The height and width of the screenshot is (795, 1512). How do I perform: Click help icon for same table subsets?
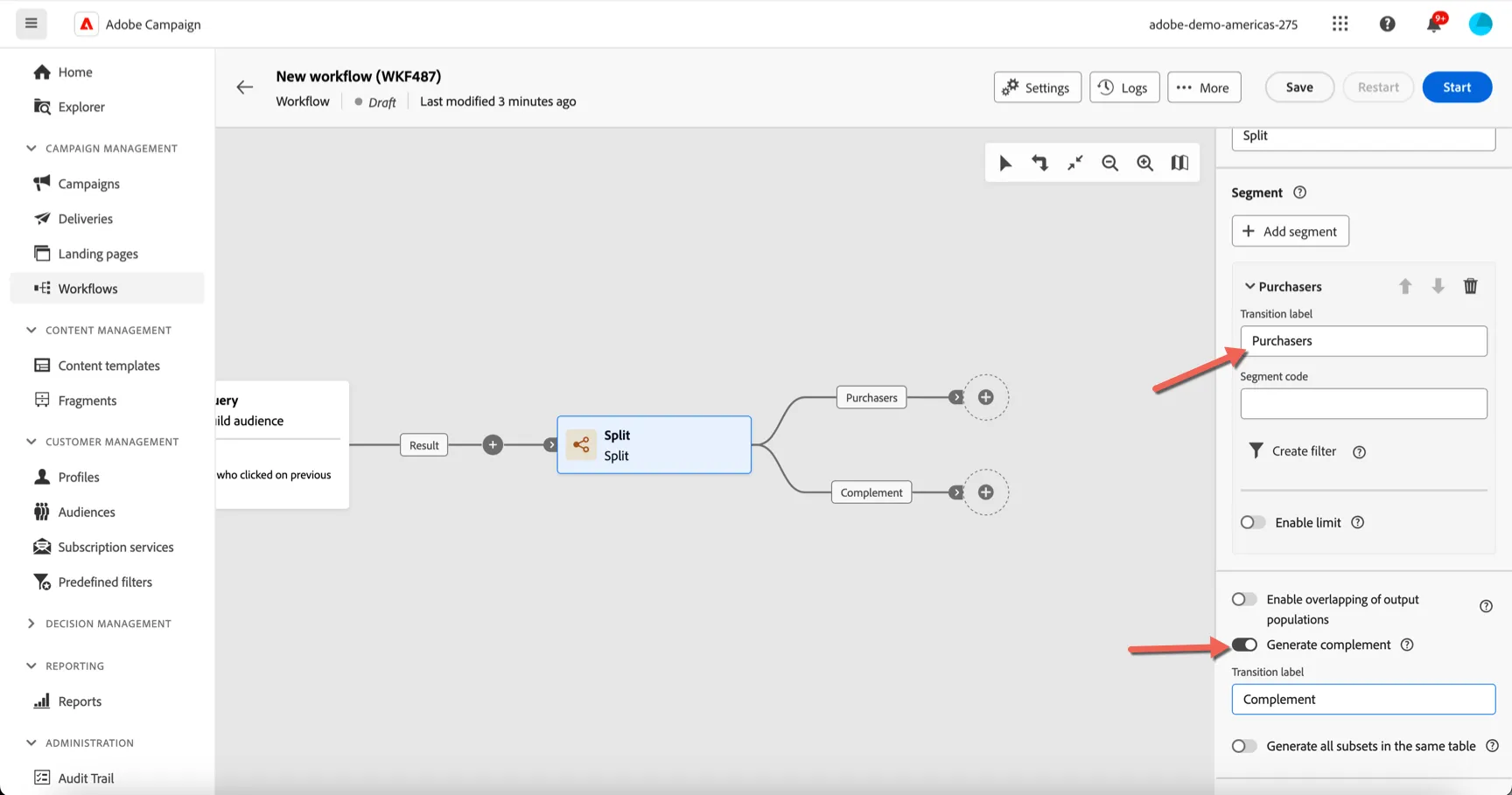1492,746
